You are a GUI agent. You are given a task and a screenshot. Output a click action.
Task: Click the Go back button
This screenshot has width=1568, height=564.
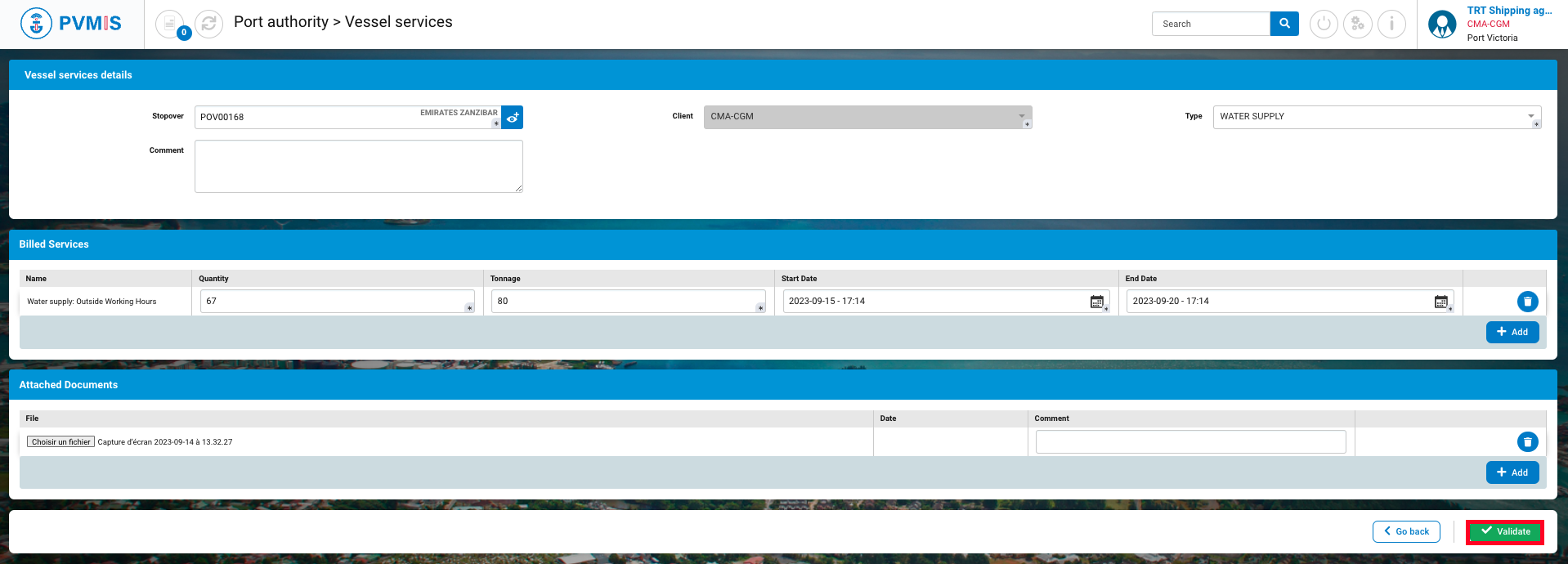click(x=1406, y=531)
